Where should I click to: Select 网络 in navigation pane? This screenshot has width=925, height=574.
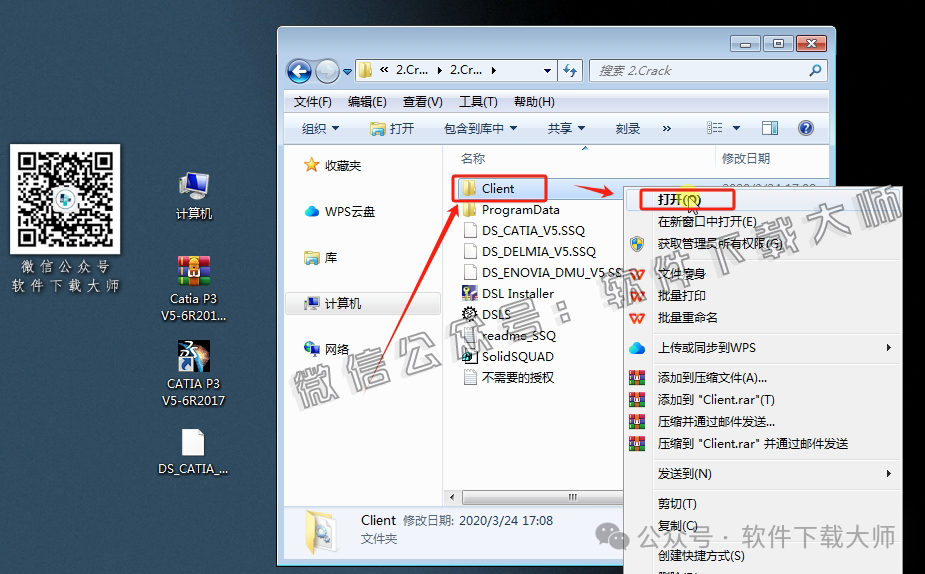(x=326, y=349)
